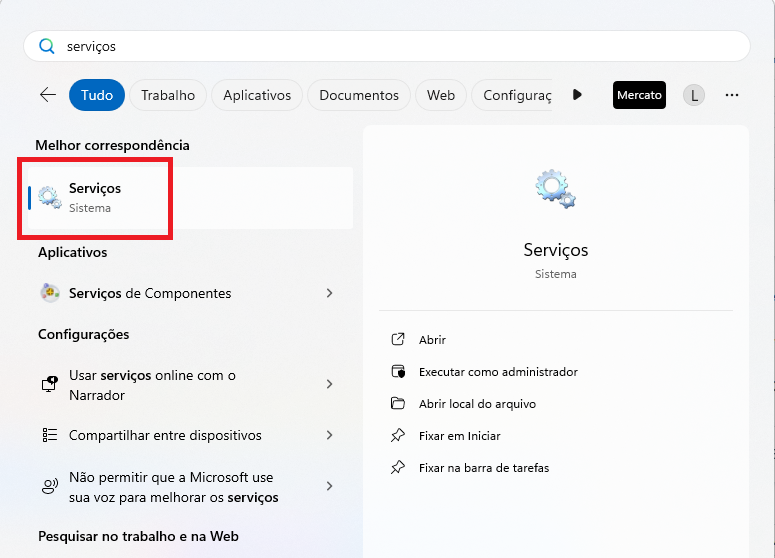Choose Fixar na barra de tarefas
775x558 pixels.
tap(484, 468)
